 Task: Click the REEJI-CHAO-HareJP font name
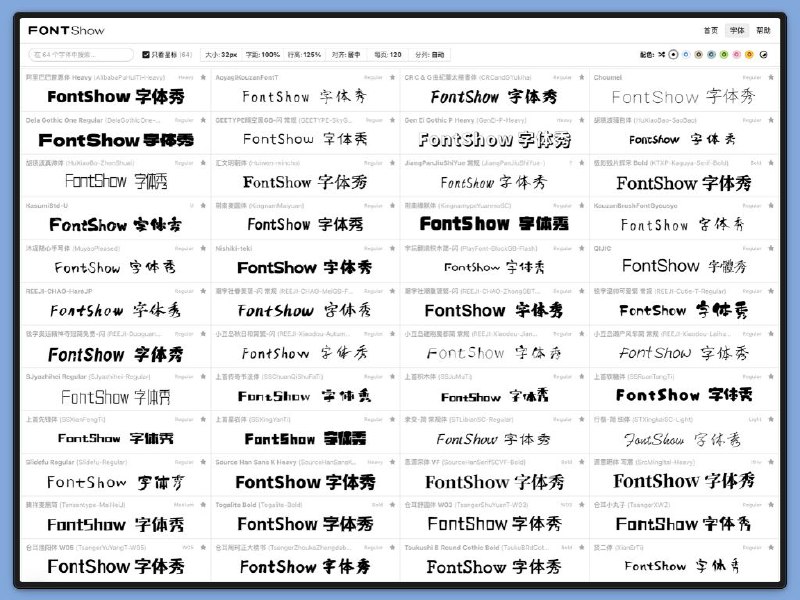click(x=59, y=291)
